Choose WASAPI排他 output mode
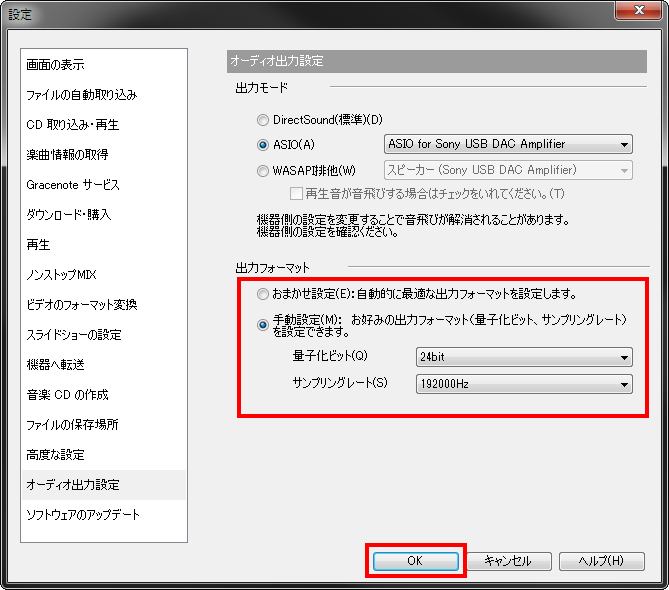 point(264,170)
